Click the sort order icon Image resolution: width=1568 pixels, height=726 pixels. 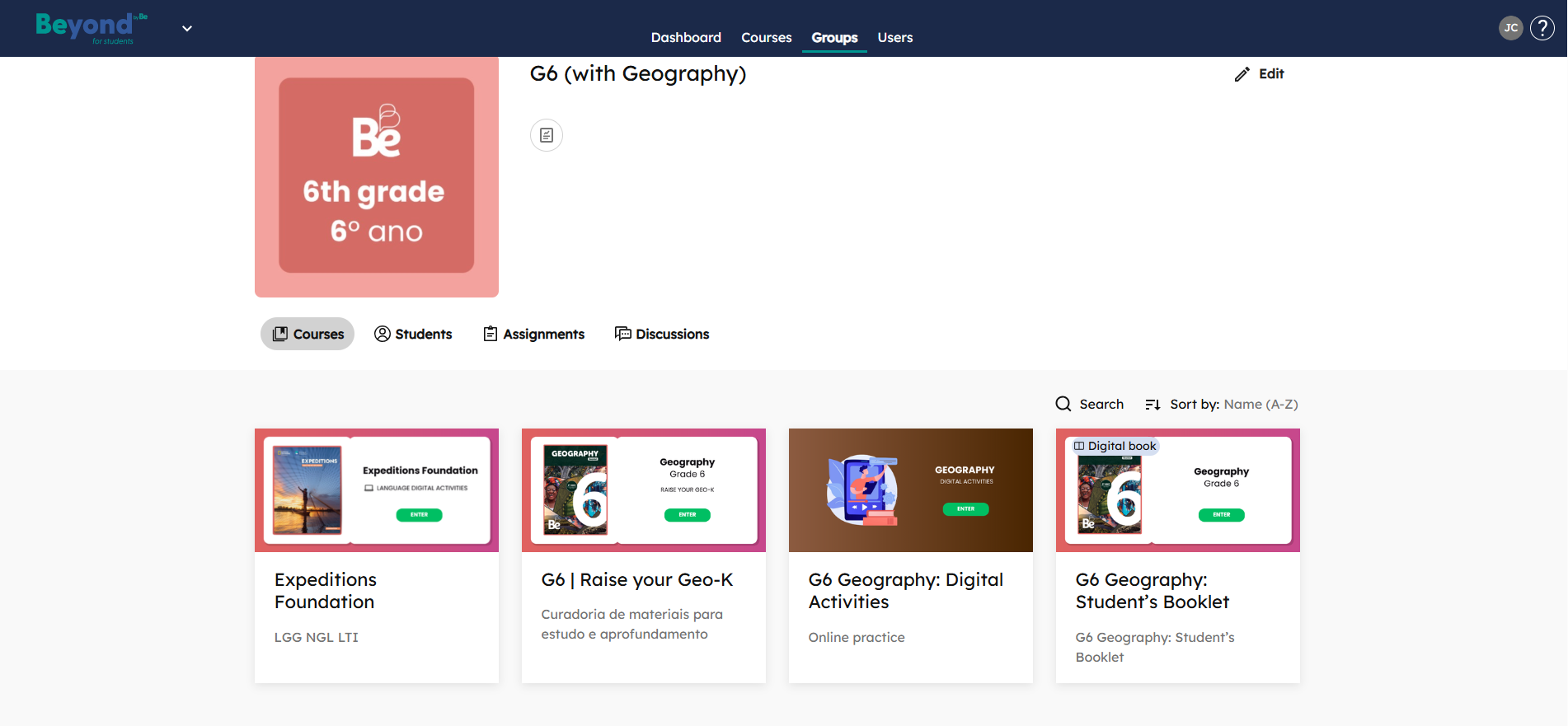tap(1153, 405)
